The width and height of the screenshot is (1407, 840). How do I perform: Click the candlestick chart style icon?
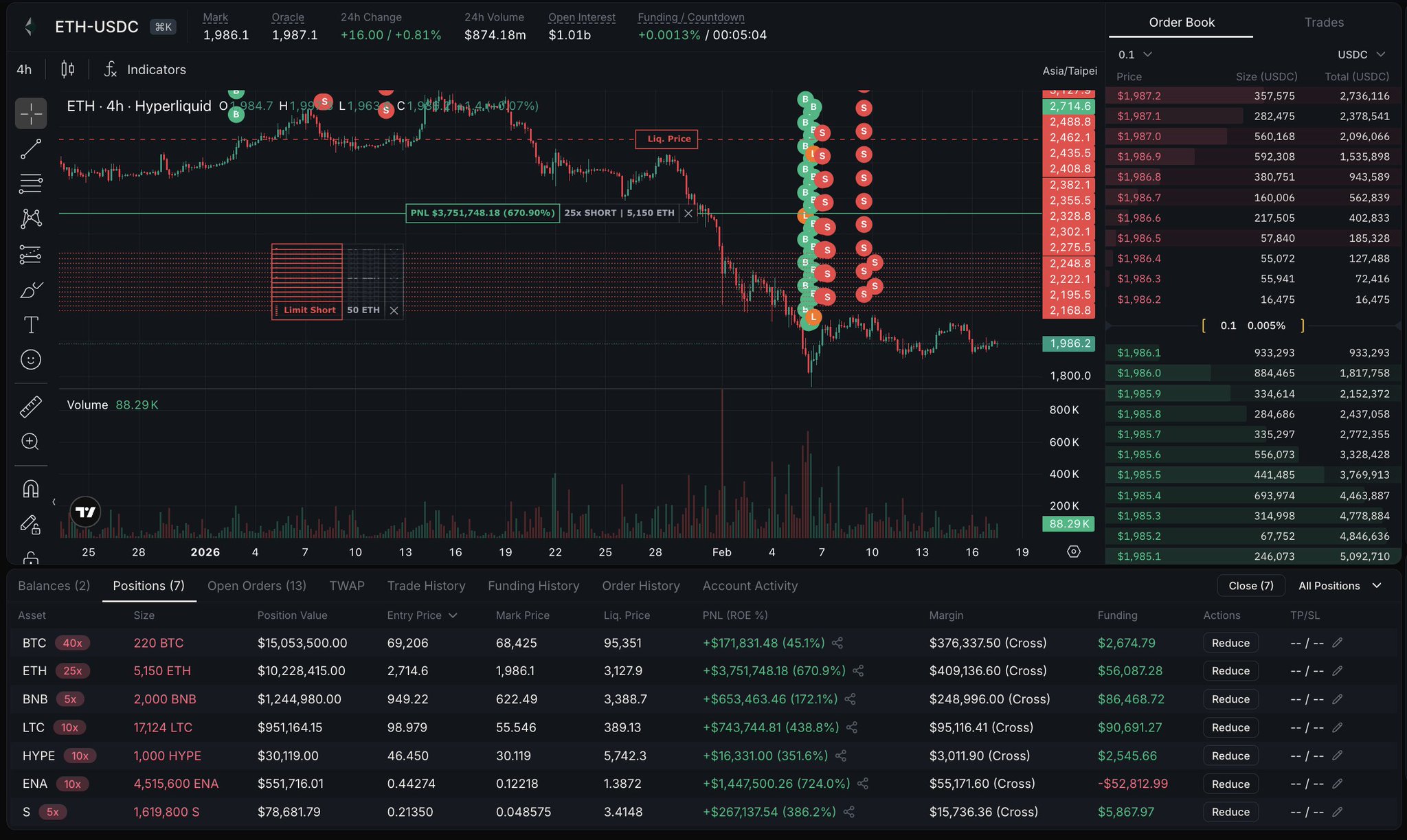click(x=67, y=69)
